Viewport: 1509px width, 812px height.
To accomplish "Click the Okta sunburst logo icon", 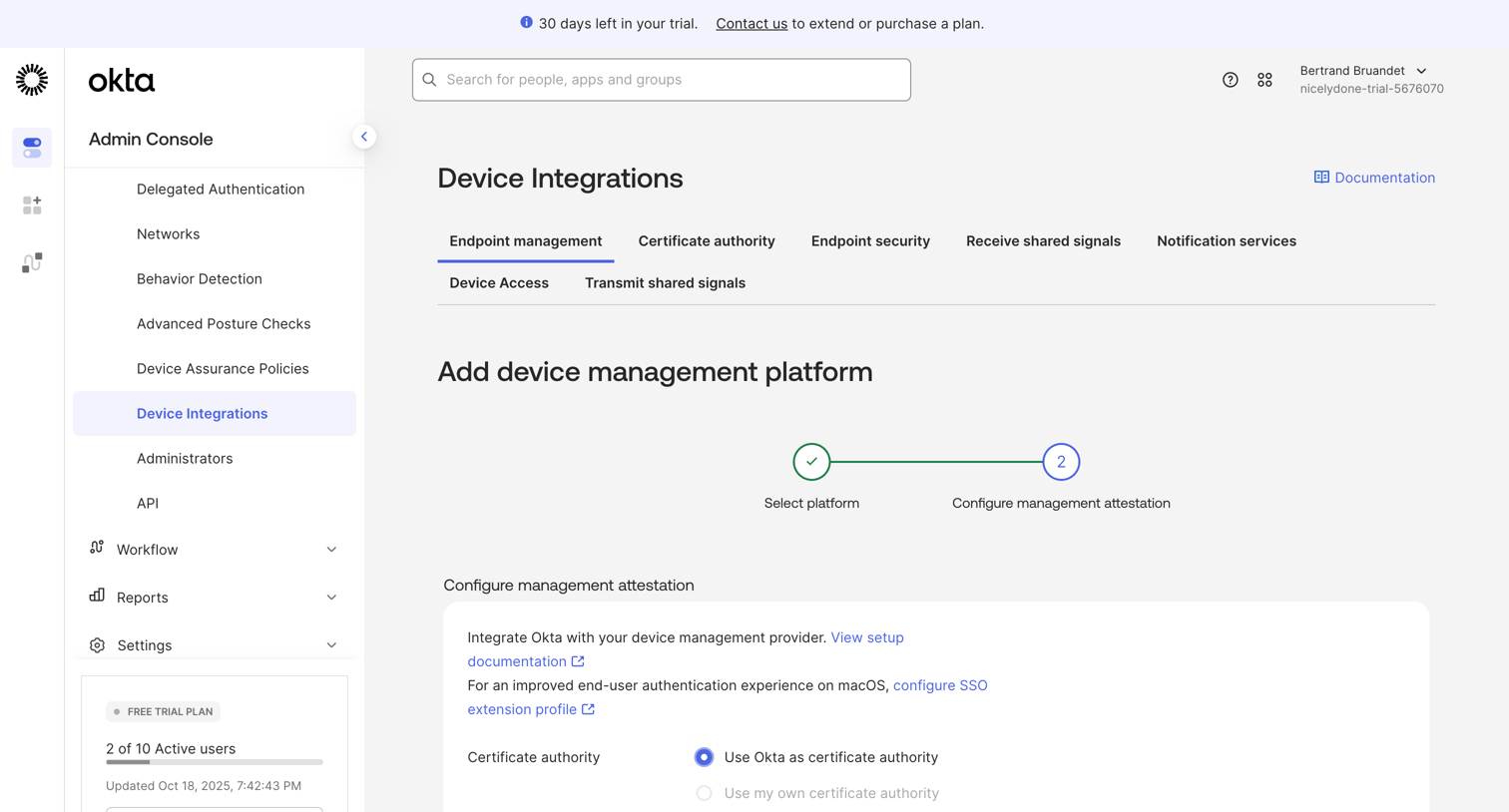I will point(32,80).
